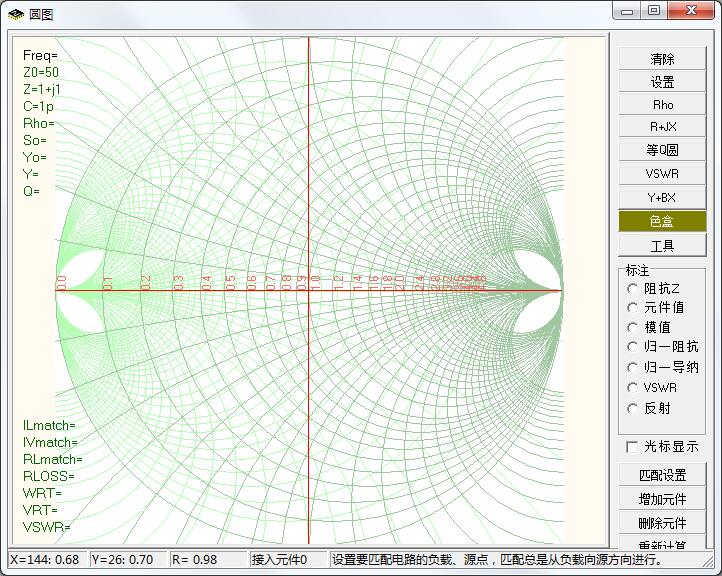Screen dimensions: 722x576
Task: Choose the 模值 annotation option
Action: (633, 327)
